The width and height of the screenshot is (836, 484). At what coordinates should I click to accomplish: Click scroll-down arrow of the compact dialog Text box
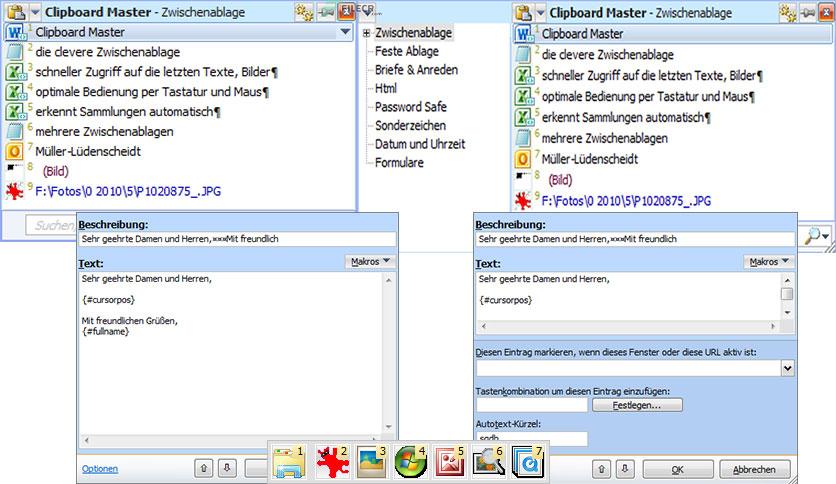click(389, 426)
